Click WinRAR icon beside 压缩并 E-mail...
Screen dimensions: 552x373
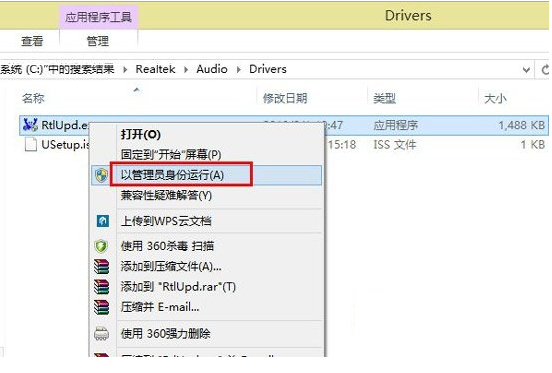coord(101,307)
